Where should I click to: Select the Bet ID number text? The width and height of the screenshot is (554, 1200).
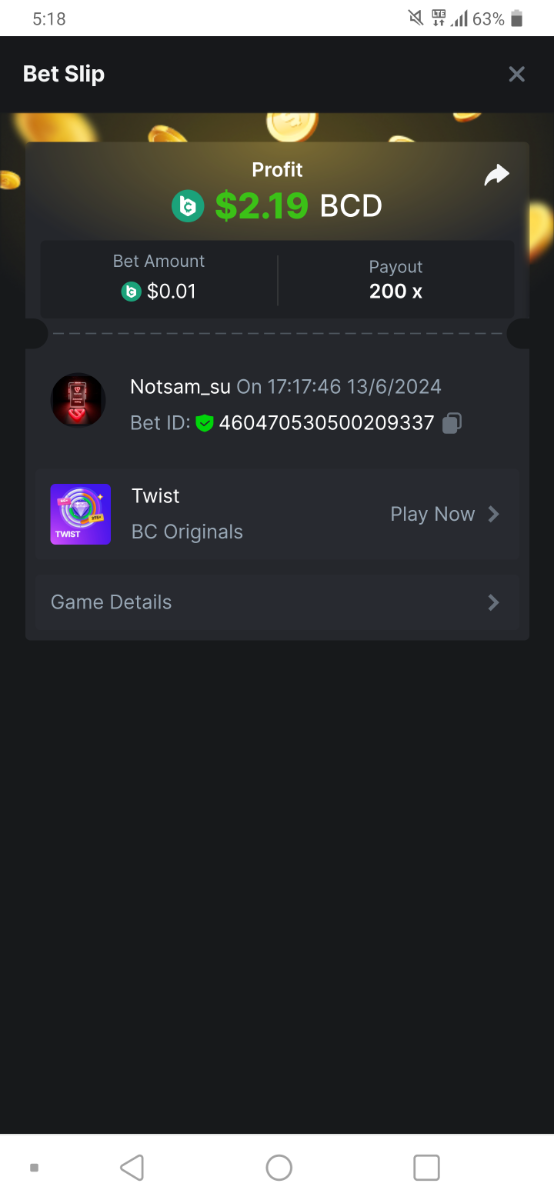[326, 423]
